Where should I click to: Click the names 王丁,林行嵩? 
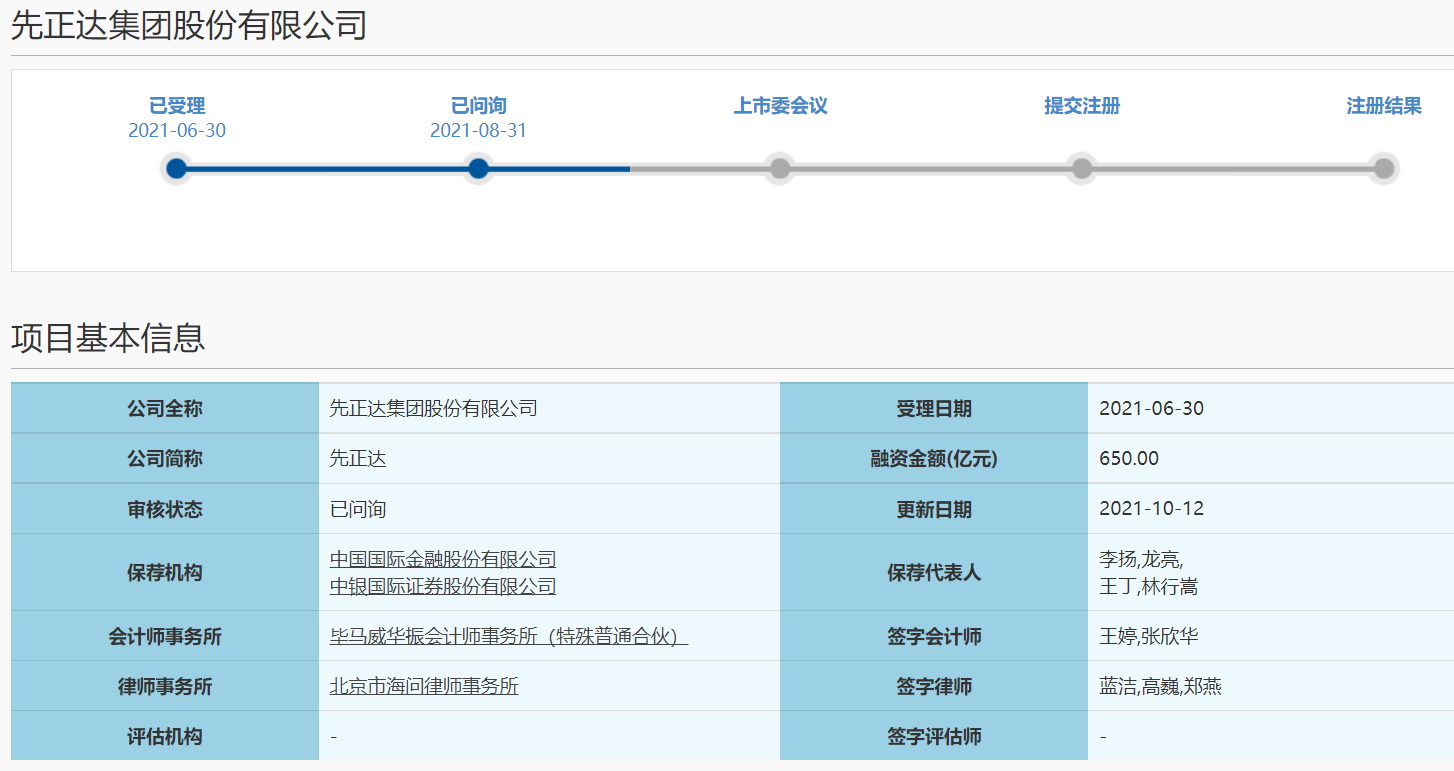(1148, 587)
